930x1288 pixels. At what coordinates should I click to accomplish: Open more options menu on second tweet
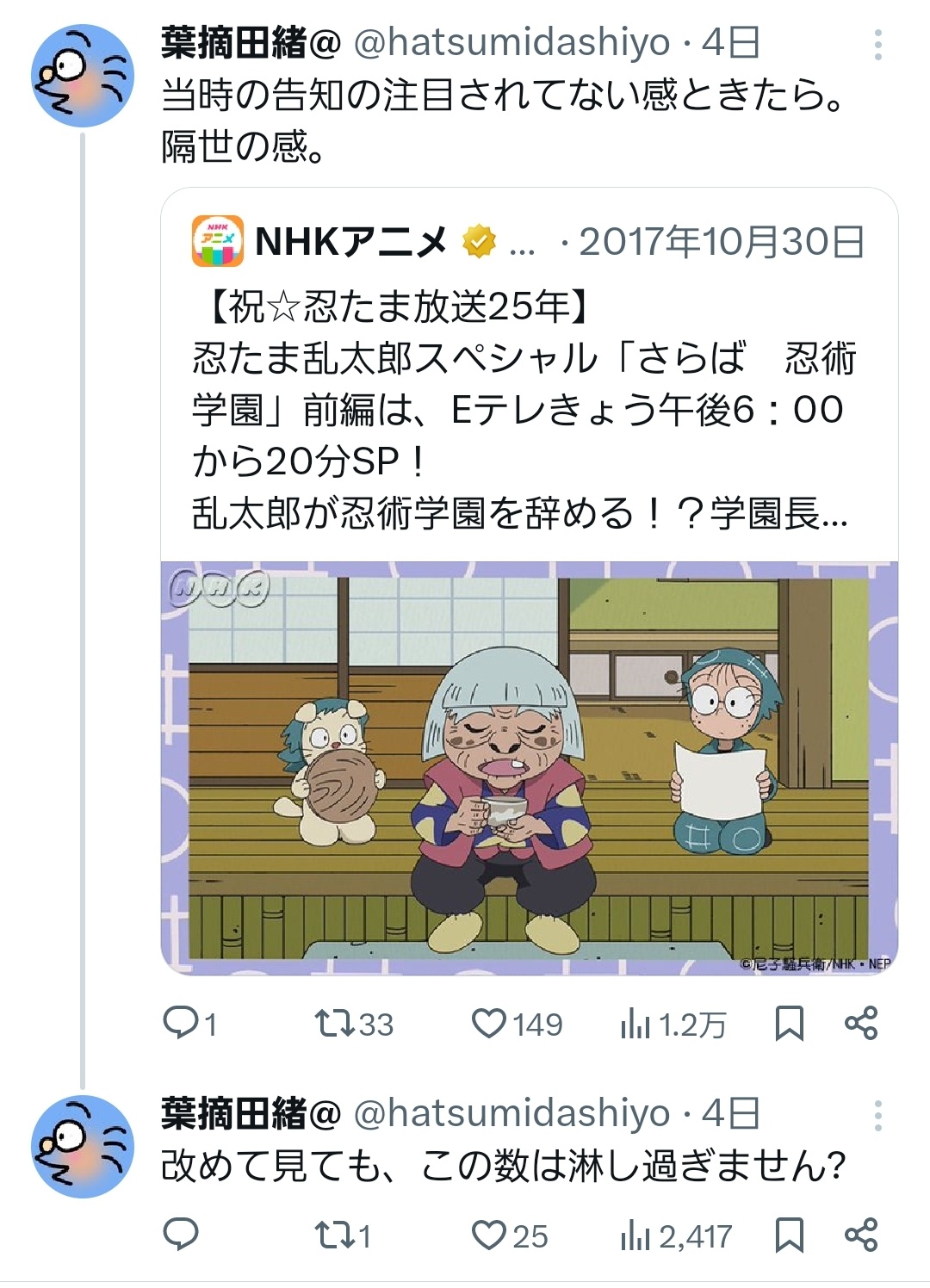point(877,1116)
